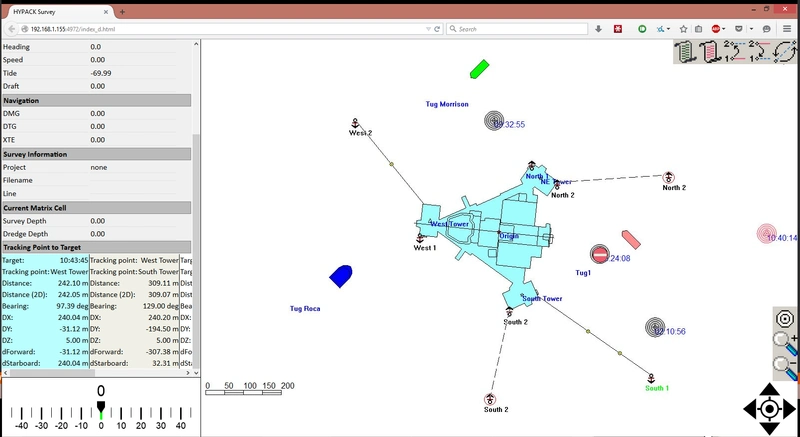Go back with the browser back arrow
Image resolution: width=800 pixels, height=437 pixels.
[12, 29]
